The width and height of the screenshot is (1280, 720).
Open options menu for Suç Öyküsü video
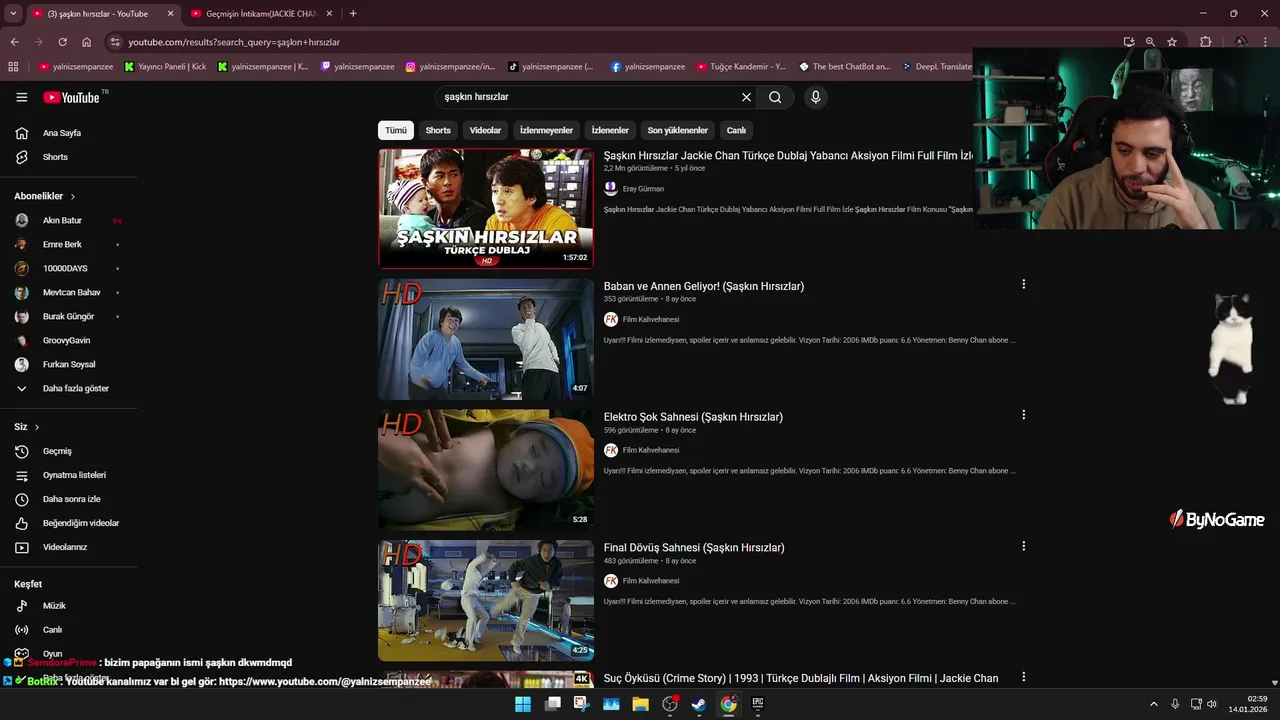tap(1023, 677)
